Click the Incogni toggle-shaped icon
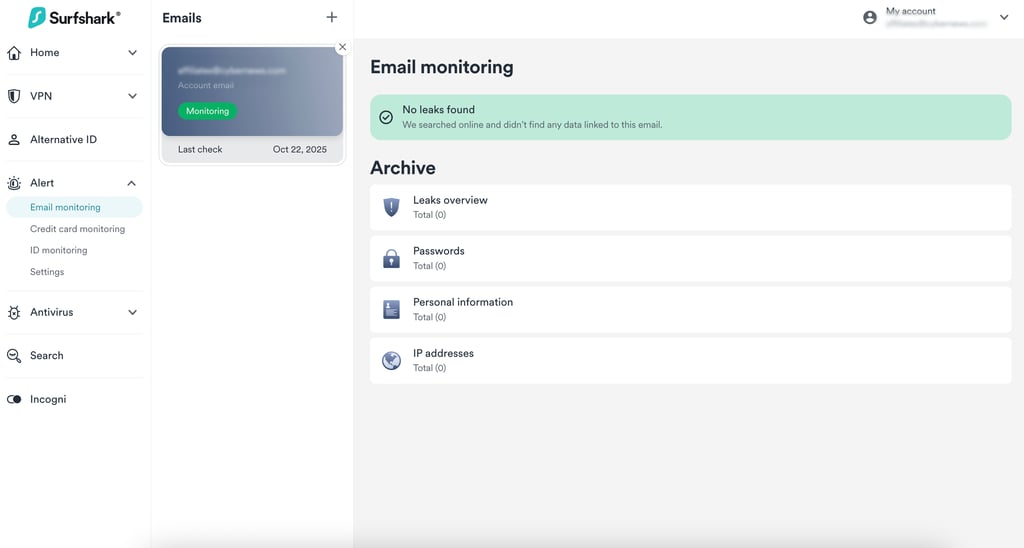This screenshot has height=548, width=1024. pos(14,399)
